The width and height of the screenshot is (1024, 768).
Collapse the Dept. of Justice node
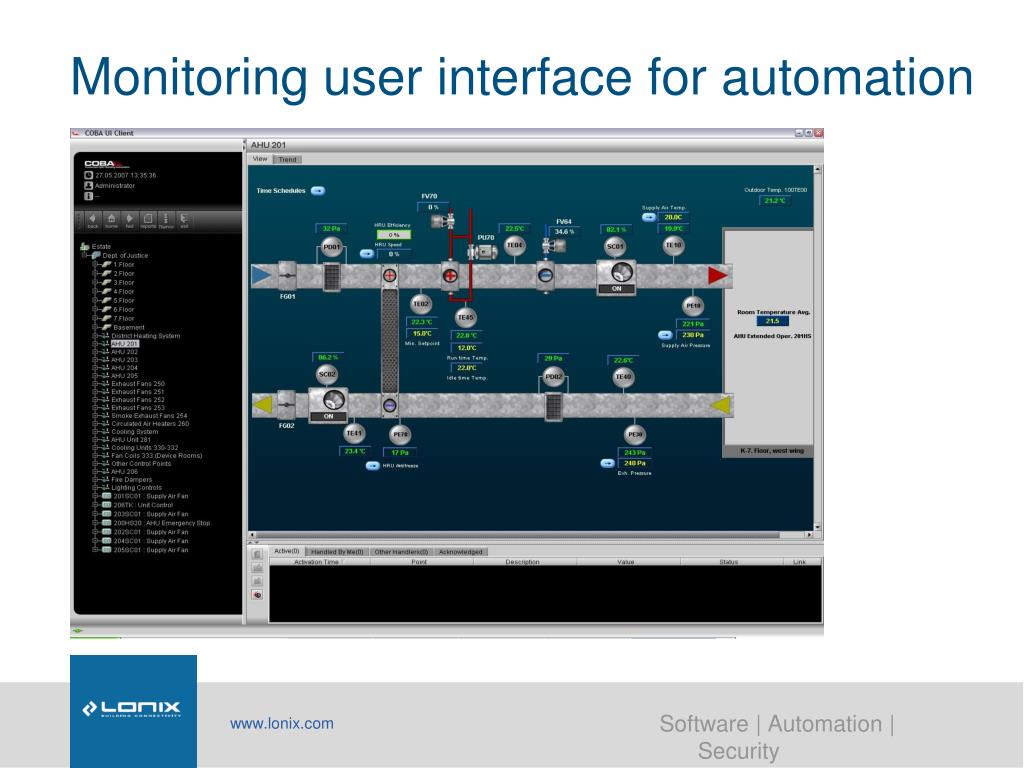coord(86,255)
